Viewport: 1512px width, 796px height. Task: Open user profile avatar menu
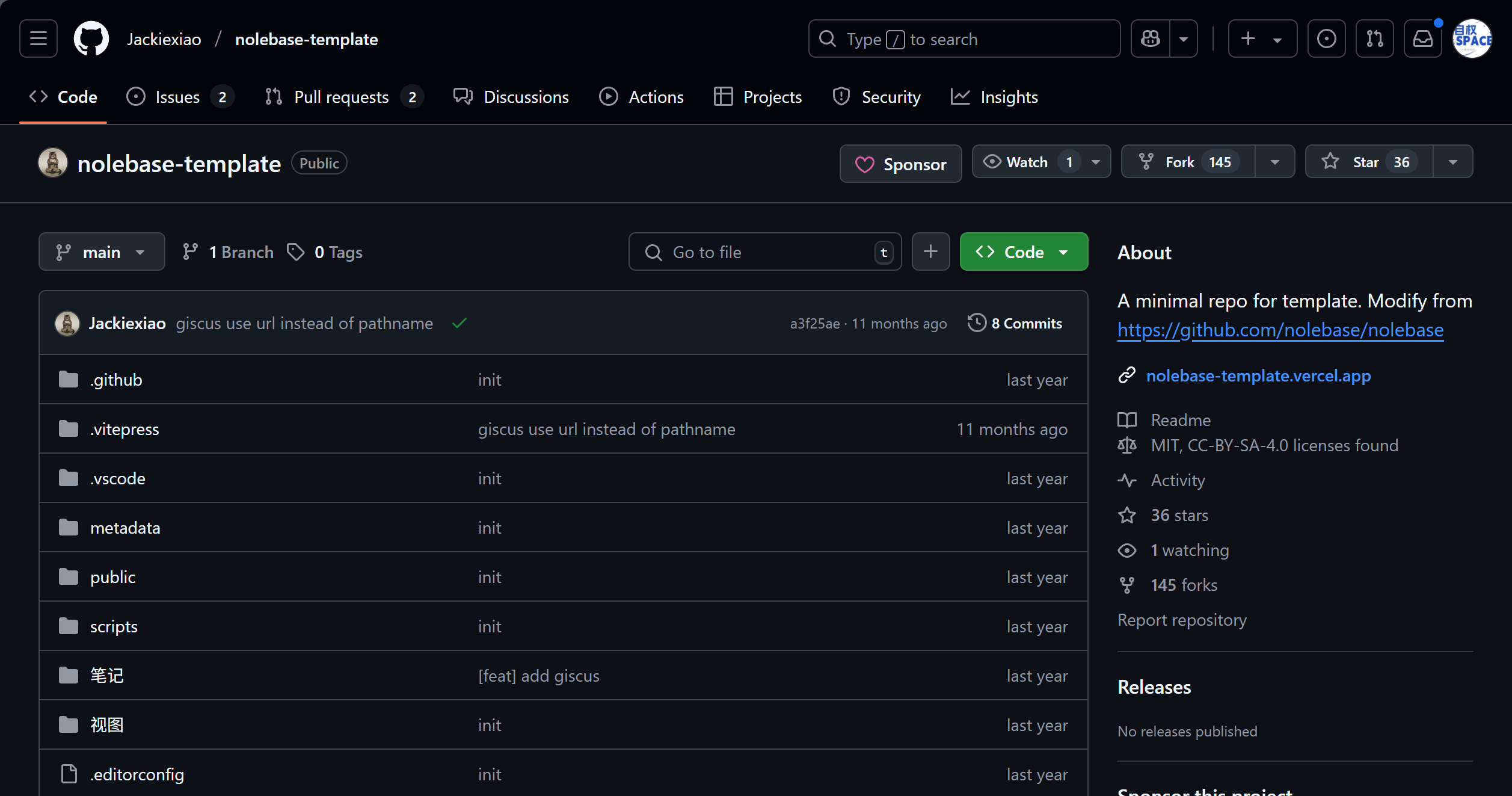click(1472, 39)
